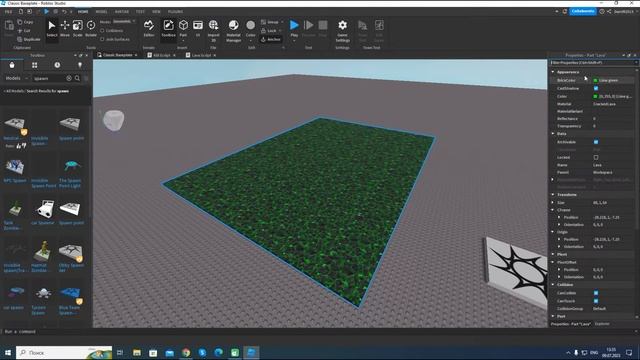
Task: Open Toolbox Inventory grid tab
Action: 35,65
